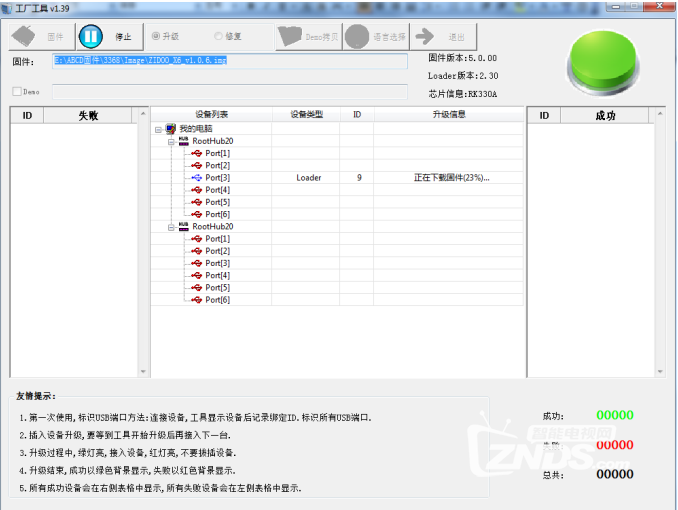
Task: Click the first RootHub20 hub icon
Action: 184,141
